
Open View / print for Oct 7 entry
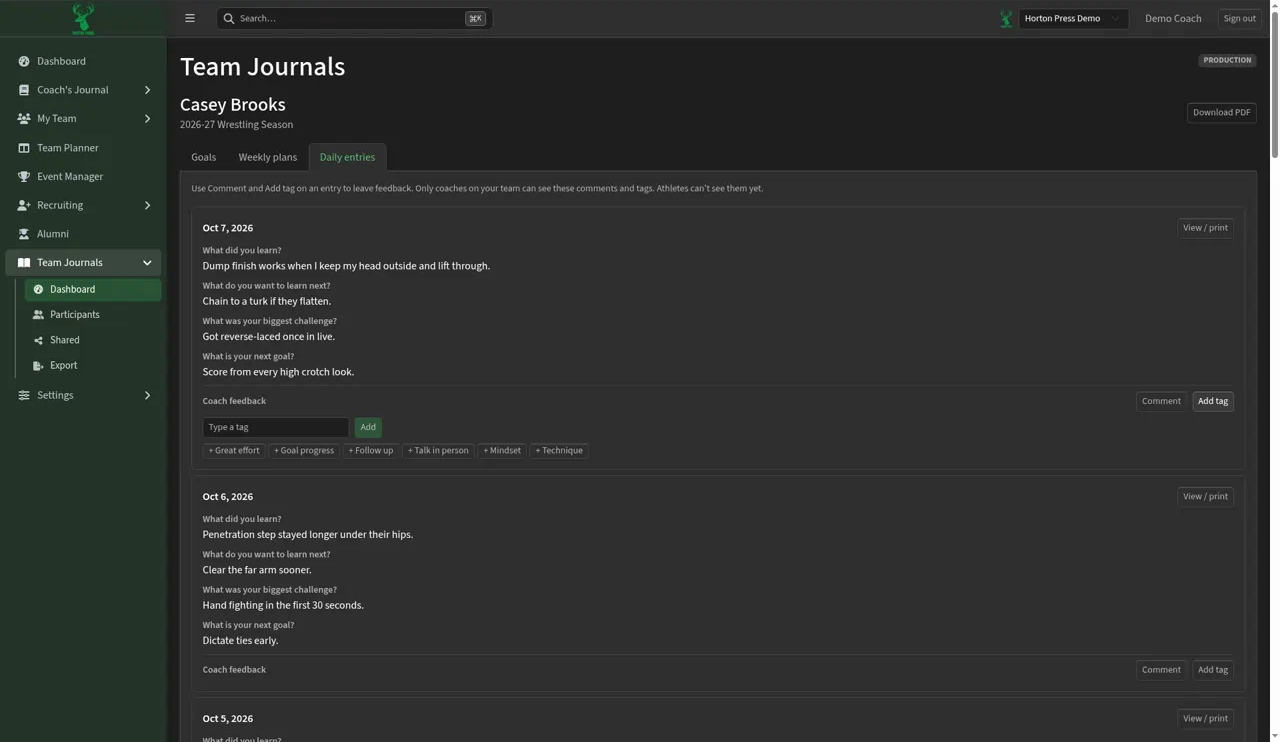(1205, 228)
